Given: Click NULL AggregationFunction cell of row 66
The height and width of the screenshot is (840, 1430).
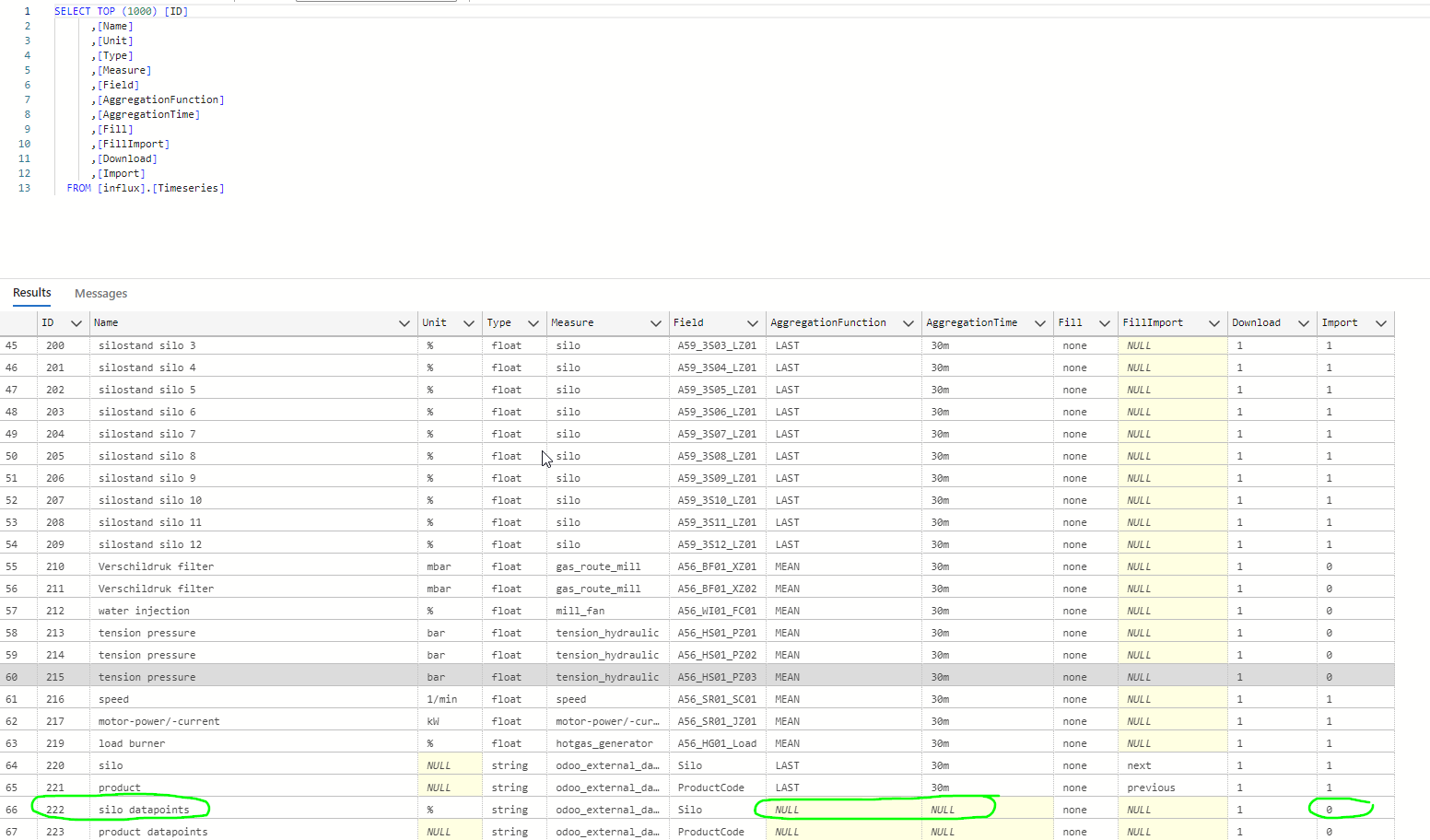Looking at the screenshot, I should pyautogui.click(x=844, y=810).
